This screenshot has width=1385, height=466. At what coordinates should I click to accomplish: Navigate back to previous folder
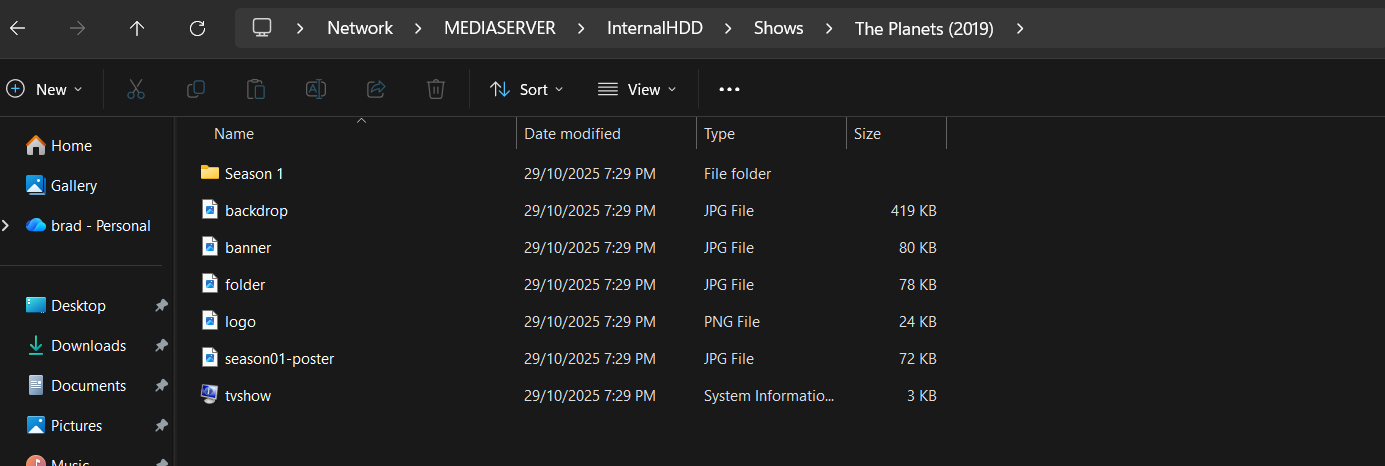[x=17, y=28]
